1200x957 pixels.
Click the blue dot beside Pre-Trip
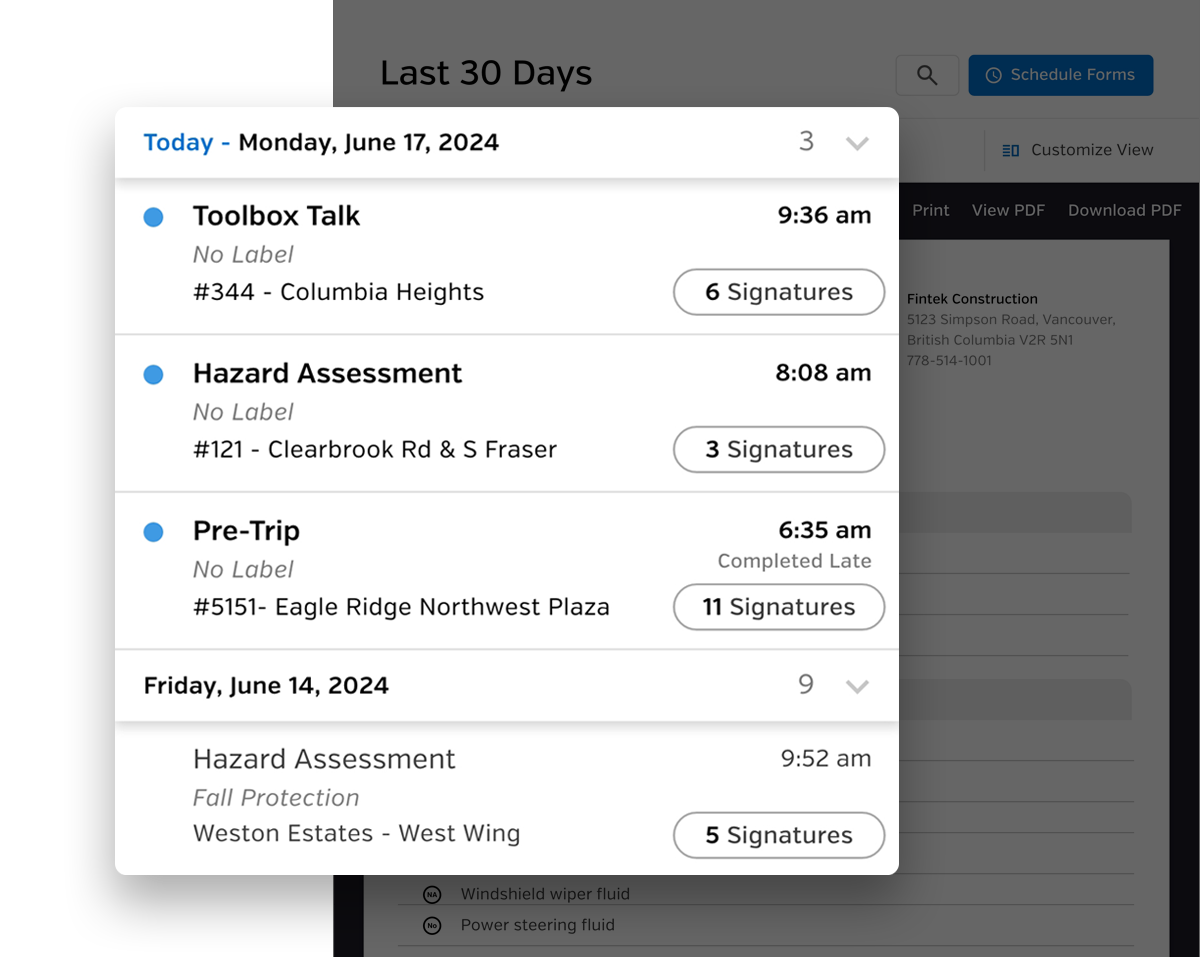coord(153,532)
